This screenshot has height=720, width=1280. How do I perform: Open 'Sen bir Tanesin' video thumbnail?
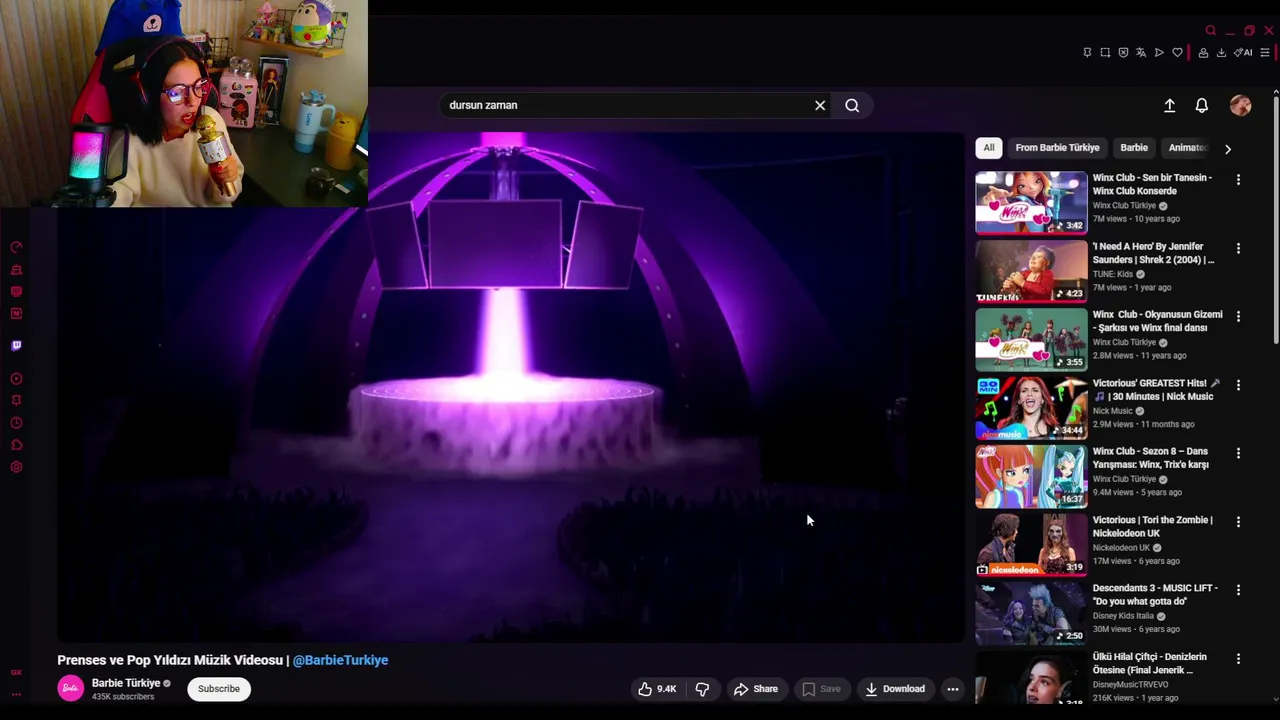1031,202
